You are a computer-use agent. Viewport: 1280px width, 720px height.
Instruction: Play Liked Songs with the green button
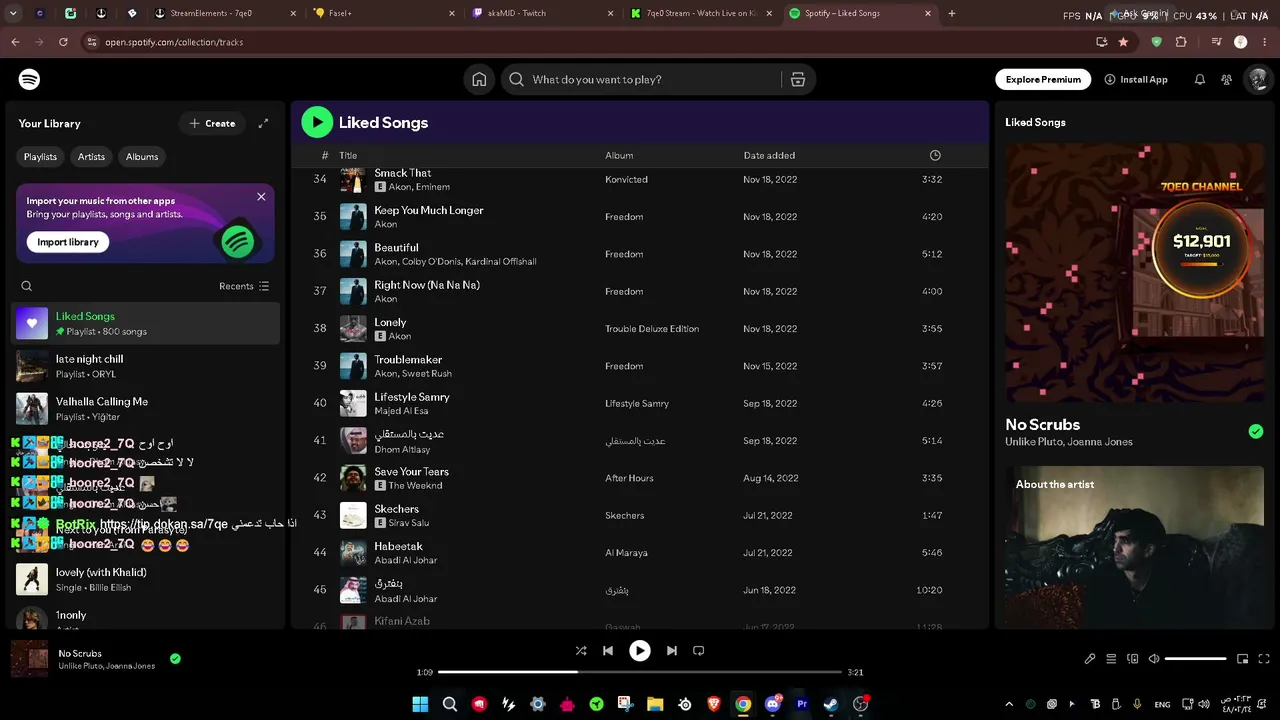click(x=317, y=122)
